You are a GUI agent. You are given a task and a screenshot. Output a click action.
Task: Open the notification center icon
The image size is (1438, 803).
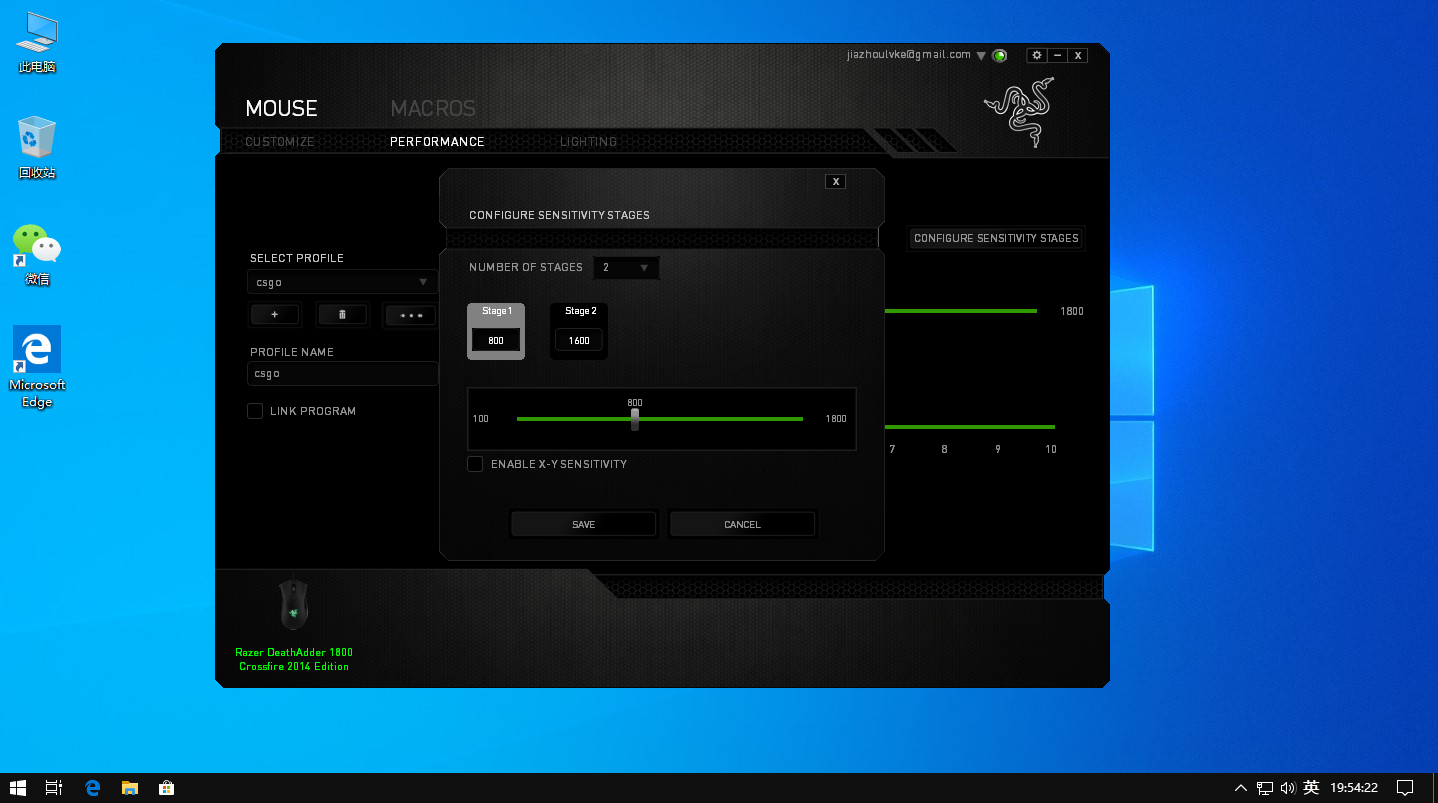coord(1404,788)
